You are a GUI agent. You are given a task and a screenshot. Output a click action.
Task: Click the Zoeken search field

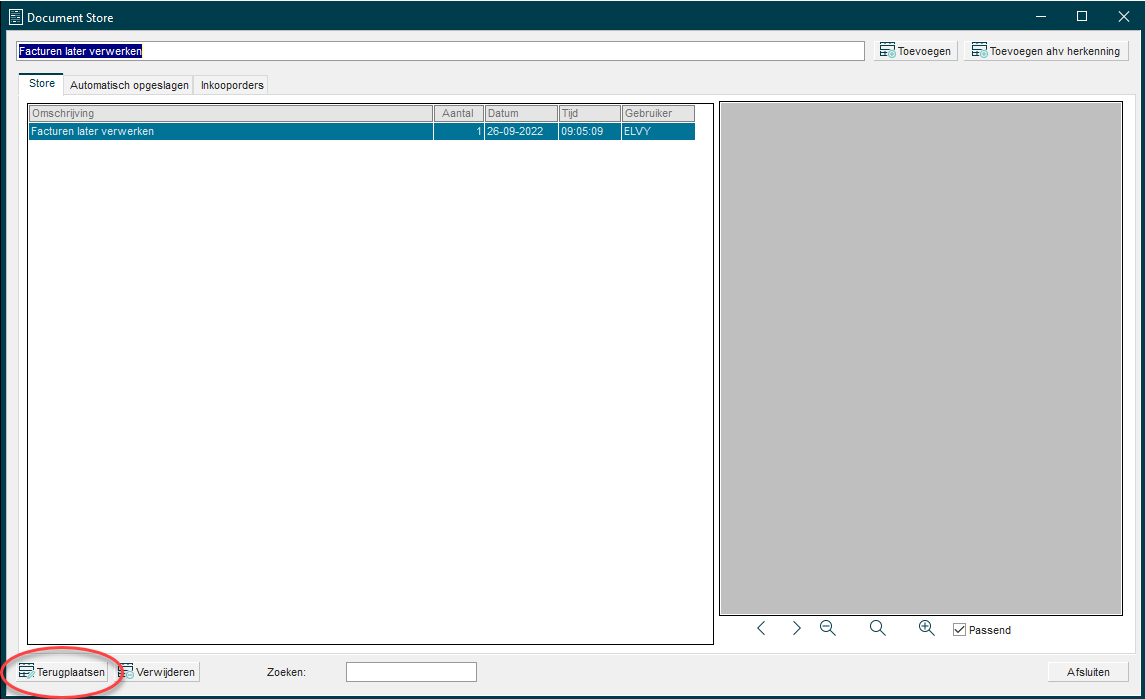click(x=411, y=672)
